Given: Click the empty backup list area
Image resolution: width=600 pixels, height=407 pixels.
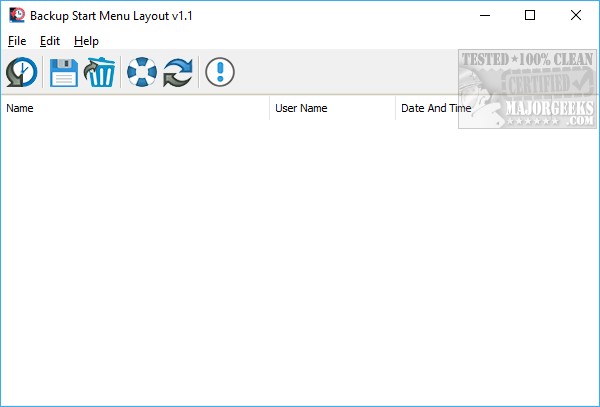Looking at the screenshot, I should click(x=300, y=260).
